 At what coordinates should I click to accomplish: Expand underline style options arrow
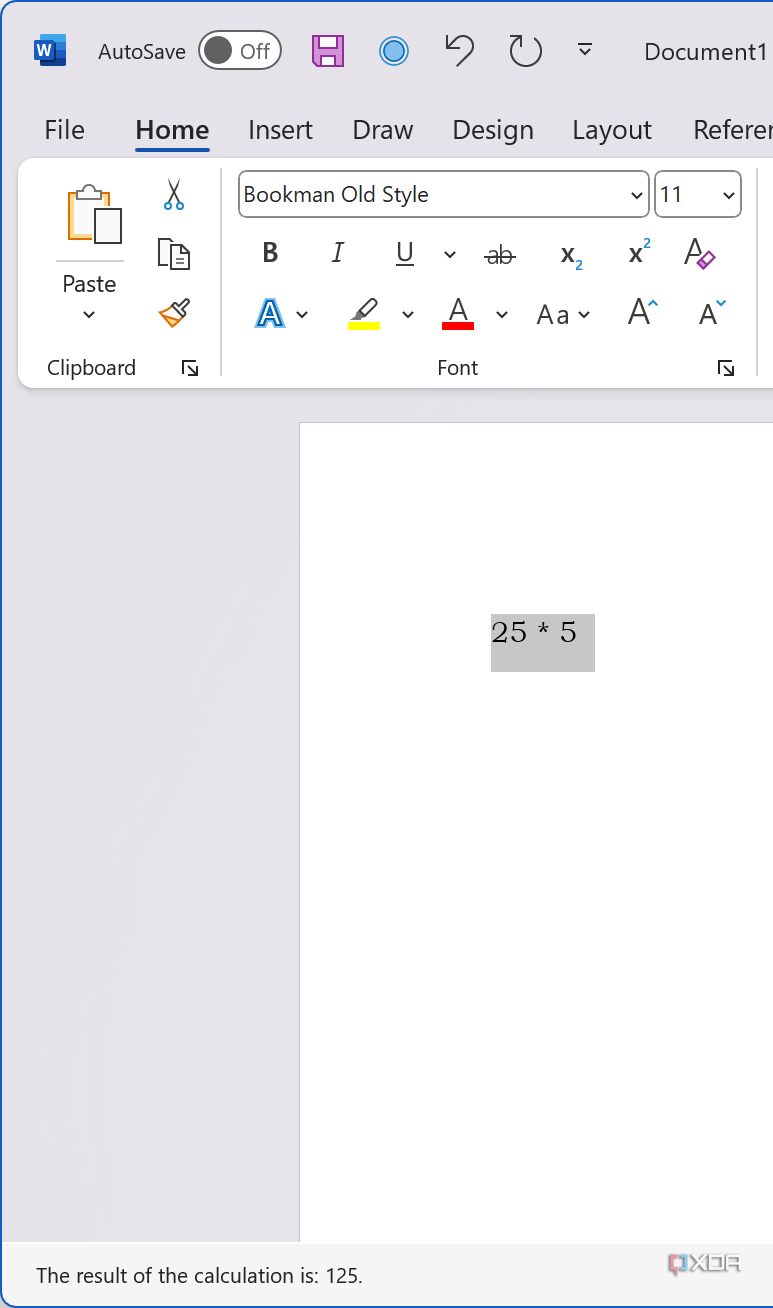click(x=450, y=255)
